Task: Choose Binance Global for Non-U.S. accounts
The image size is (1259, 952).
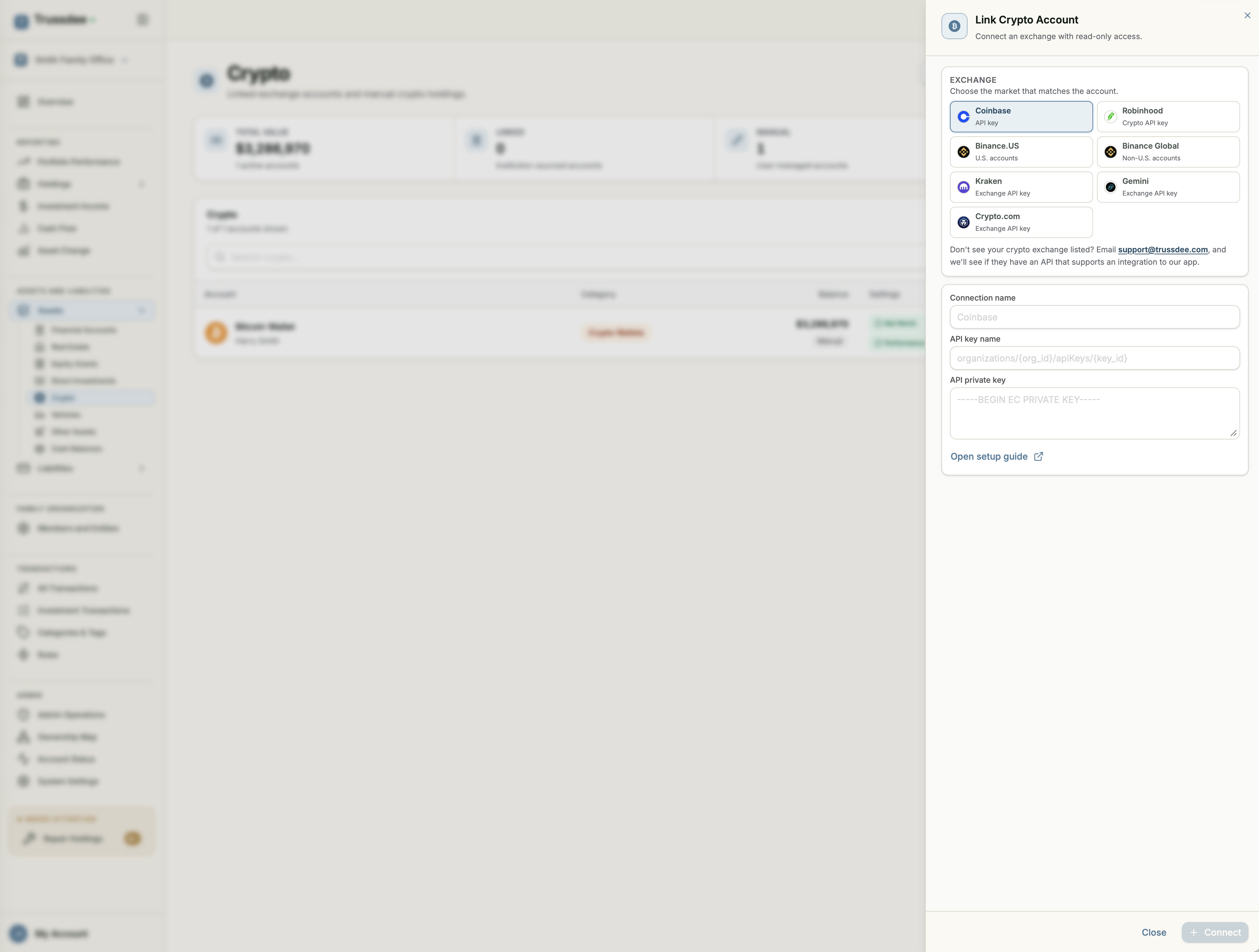Action: click(x=1168, y=152)
